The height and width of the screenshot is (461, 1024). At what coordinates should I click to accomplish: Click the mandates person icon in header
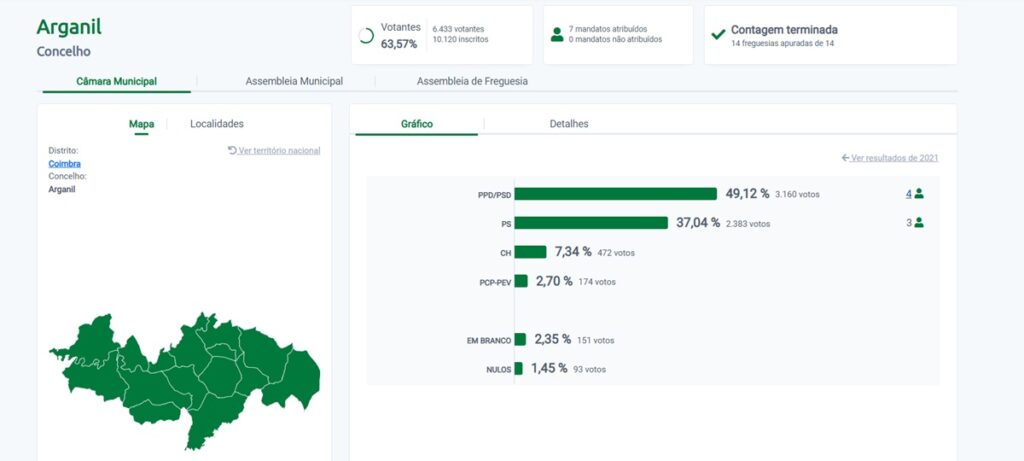point(557,34)
